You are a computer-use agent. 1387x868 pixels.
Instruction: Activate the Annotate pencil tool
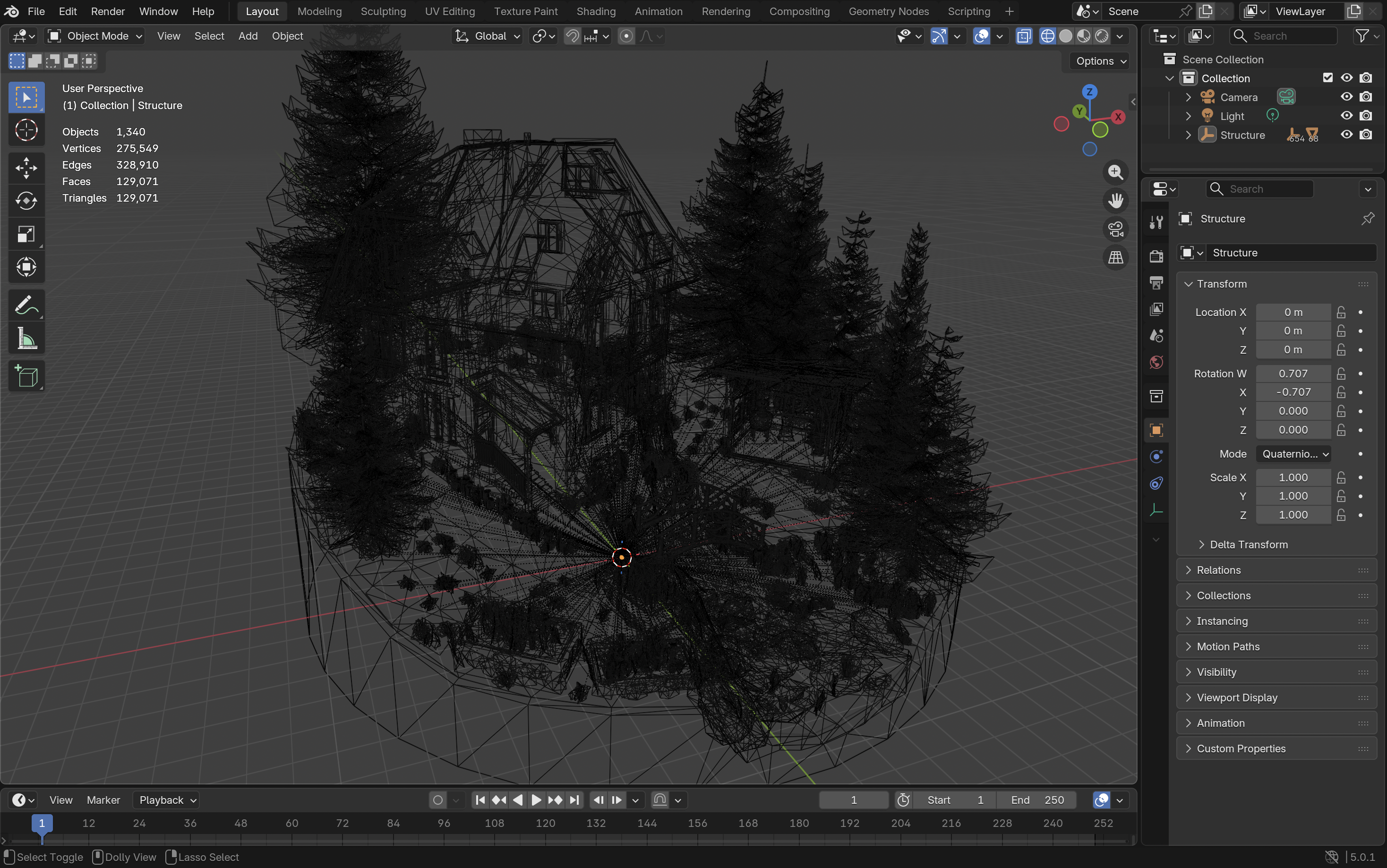(26, 306)
